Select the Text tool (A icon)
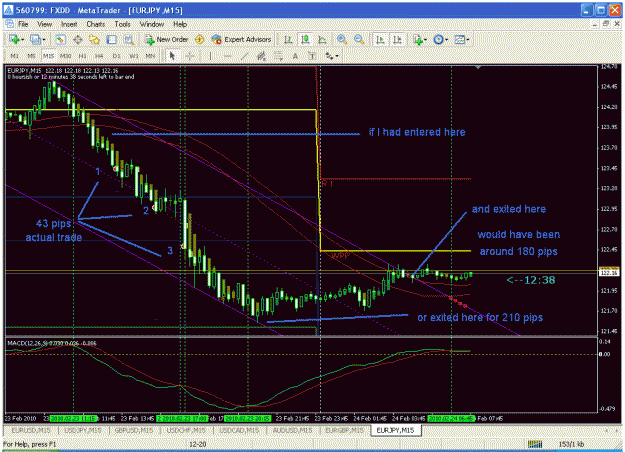 (x=295, y=56)
